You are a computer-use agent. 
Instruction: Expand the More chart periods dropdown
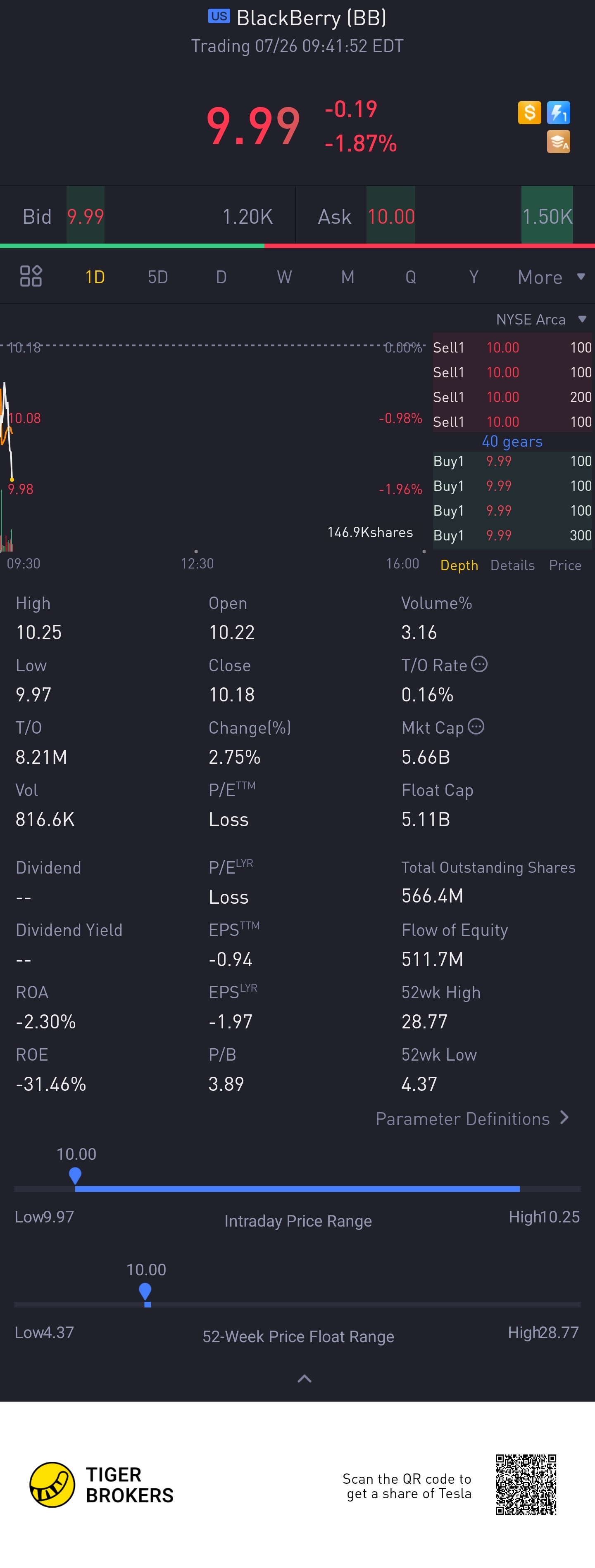click(551, 277)
